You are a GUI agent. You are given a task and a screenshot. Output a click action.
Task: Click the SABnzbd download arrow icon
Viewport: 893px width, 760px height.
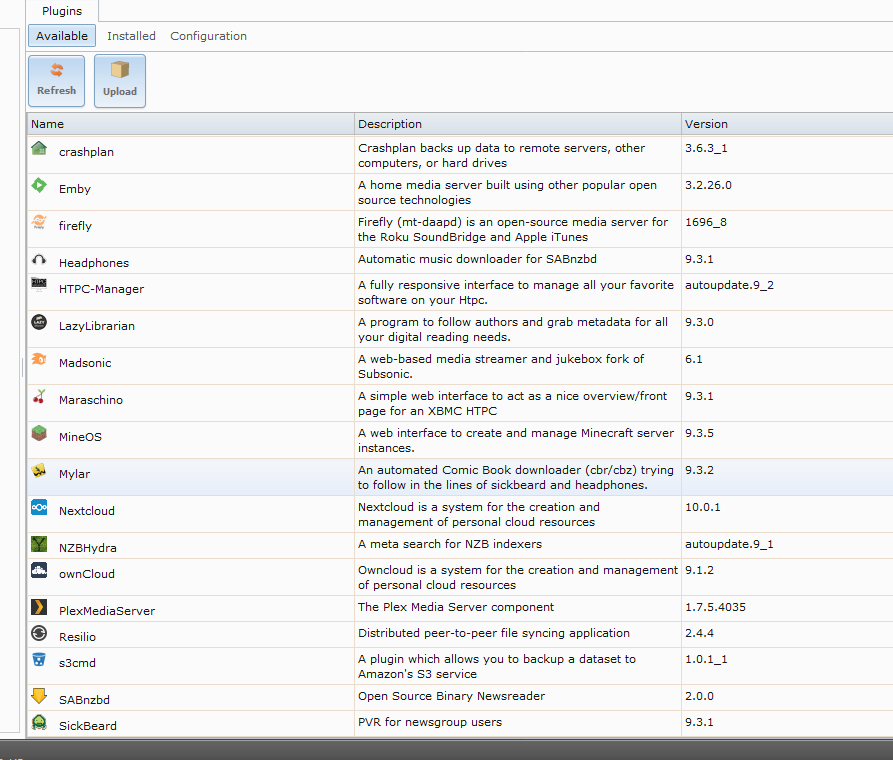point(39,696)
